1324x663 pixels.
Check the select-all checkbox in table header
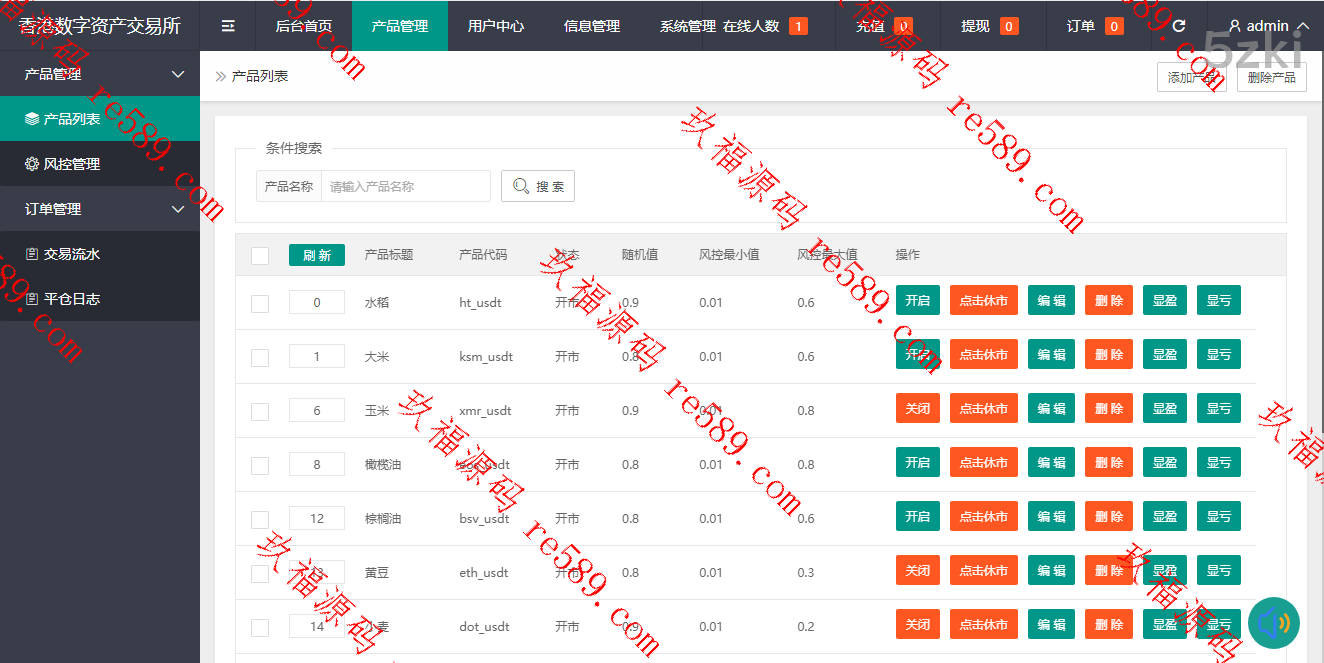click(260, 256)
